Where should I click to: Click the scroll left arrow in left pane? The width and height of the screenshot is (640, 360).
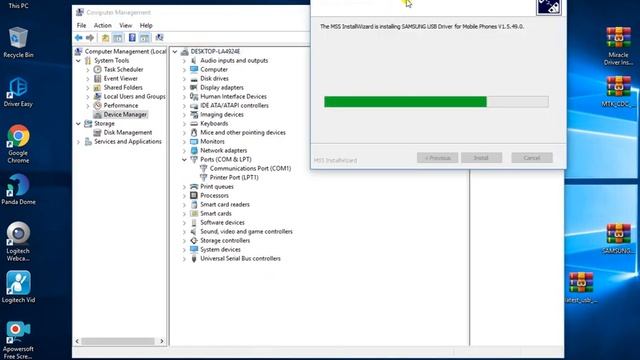point(77,341)
